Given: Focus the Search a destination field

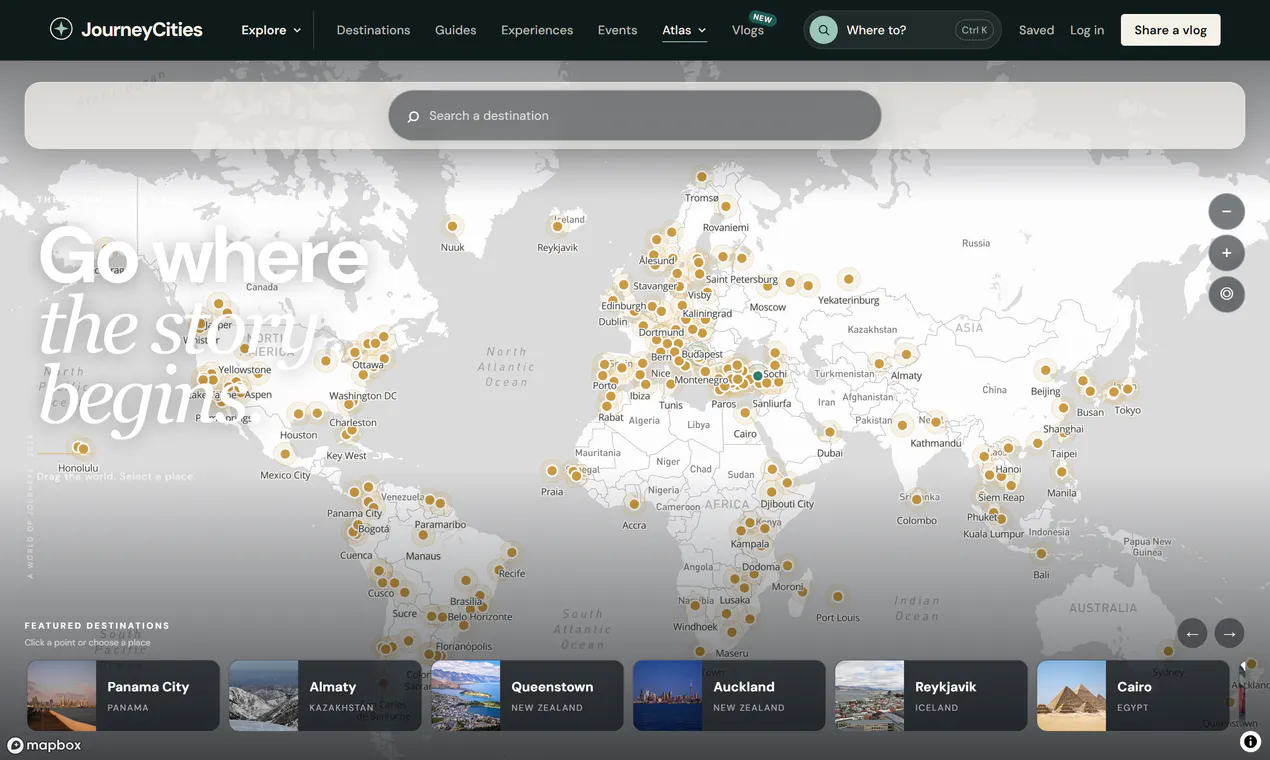Looking at the screenshot, I should 635,116.
